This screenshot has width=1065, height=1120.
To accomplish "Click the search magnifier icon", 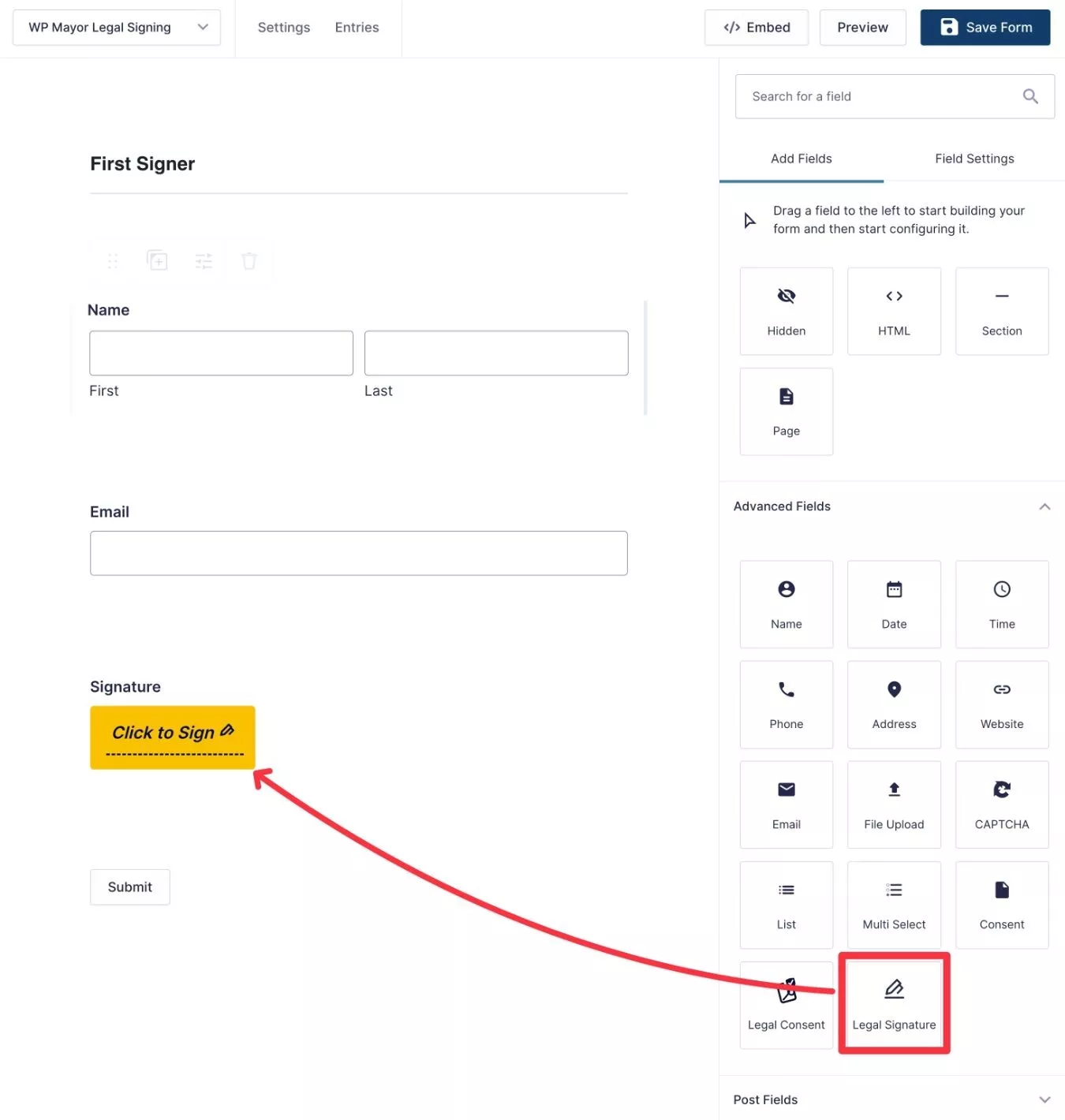I will point(1030,96).
